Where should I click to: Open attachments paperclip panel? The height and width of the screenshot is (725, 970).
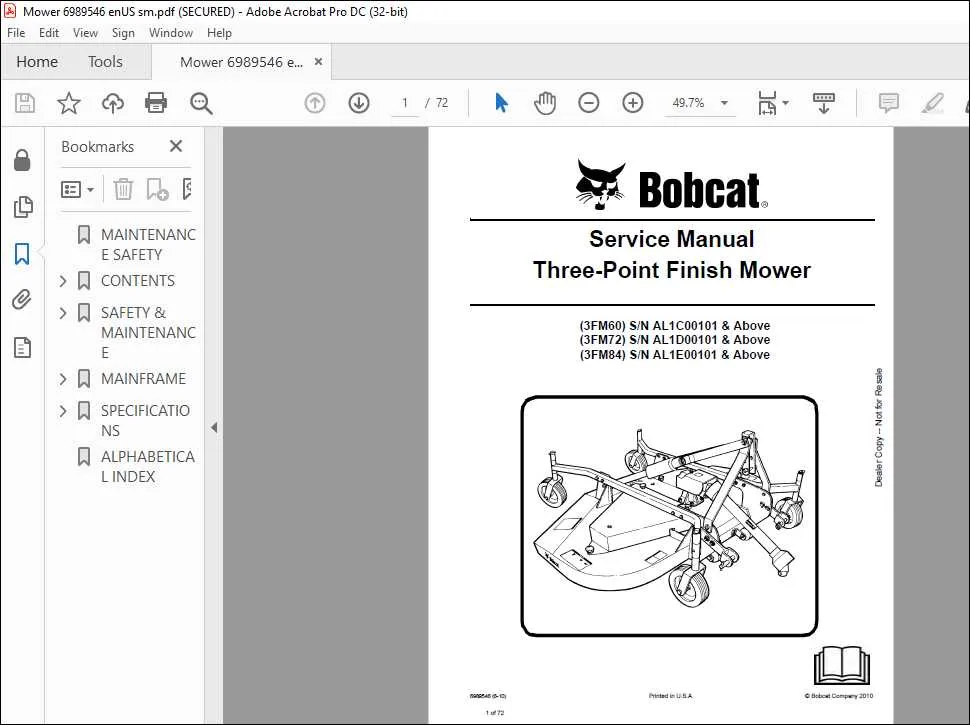22,300
